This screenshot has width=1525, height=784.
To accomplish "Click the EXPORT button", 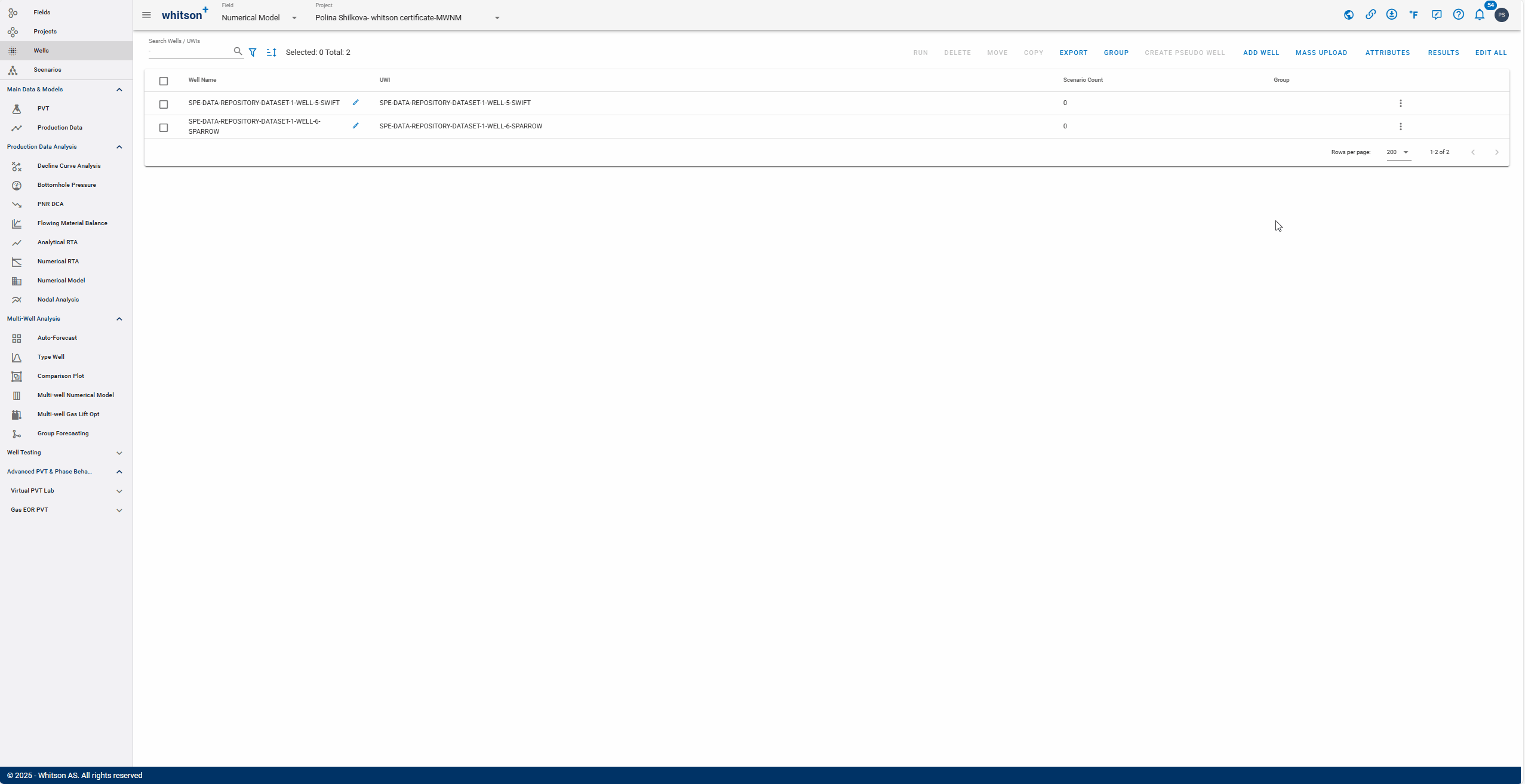I will (1073, 53).
